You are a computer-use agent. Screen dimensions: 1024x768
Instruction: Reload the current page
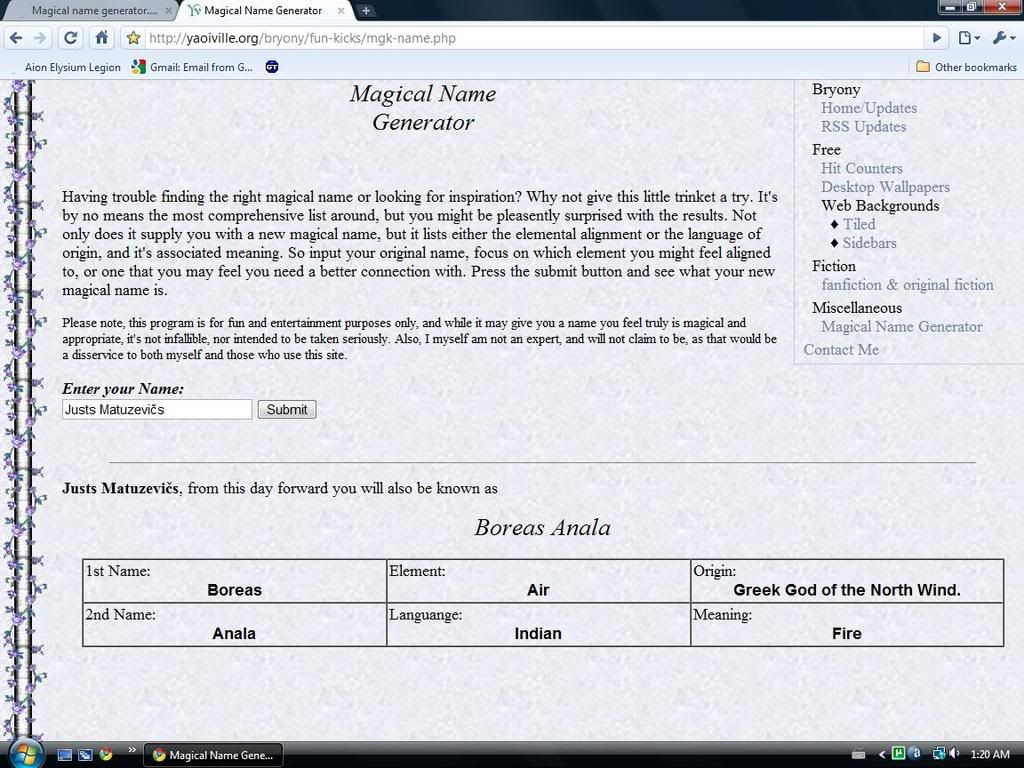tap(71, 38)
